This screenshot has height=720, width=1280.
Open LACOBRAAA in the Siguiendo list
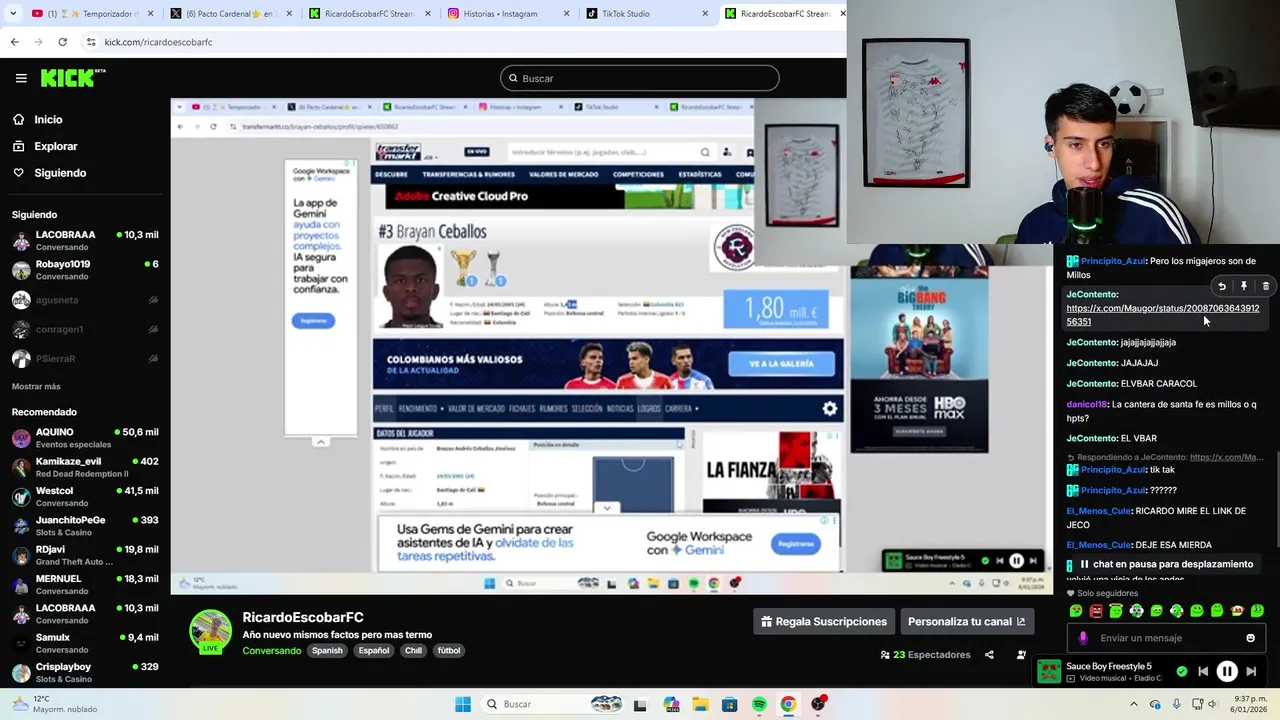pos(85,240)
